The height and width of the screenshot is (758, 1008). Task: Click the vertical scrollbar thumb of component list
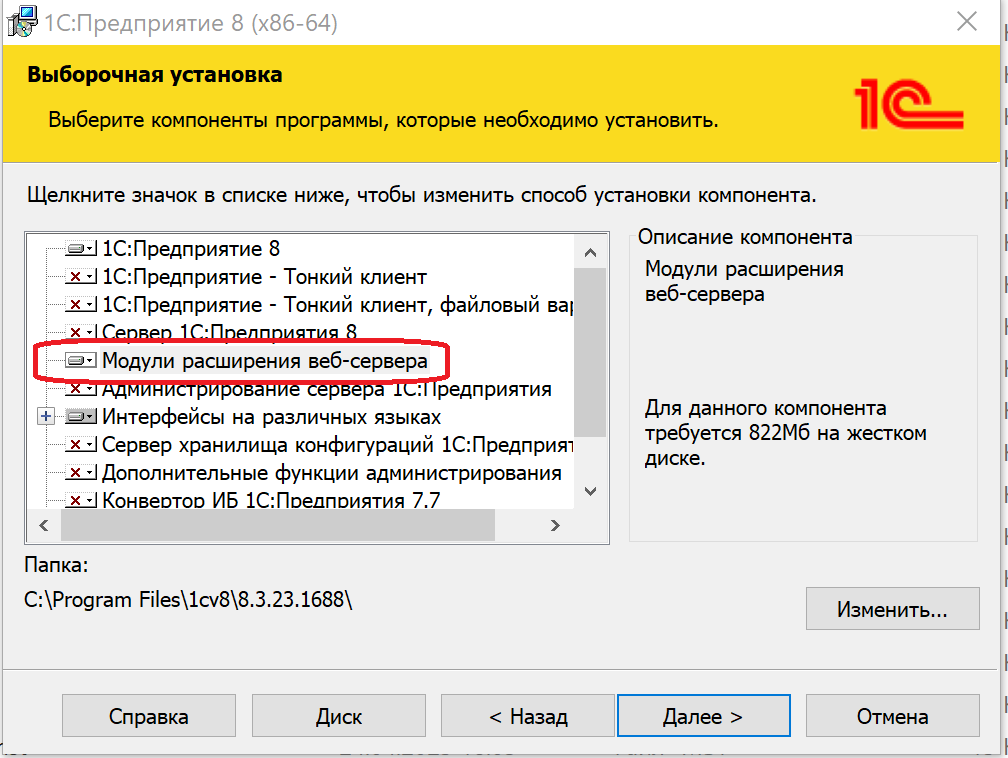coord(590,352)
